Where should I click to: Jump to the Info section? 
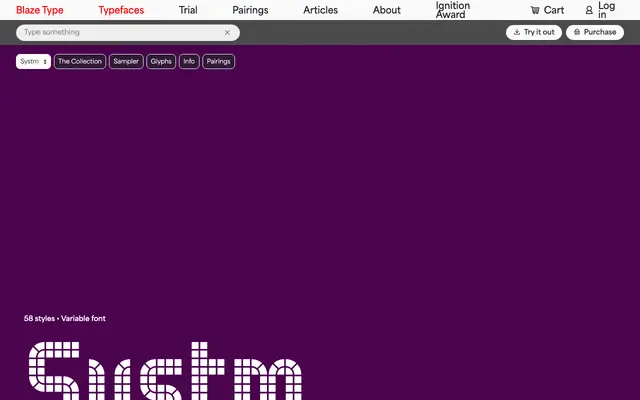189,62
